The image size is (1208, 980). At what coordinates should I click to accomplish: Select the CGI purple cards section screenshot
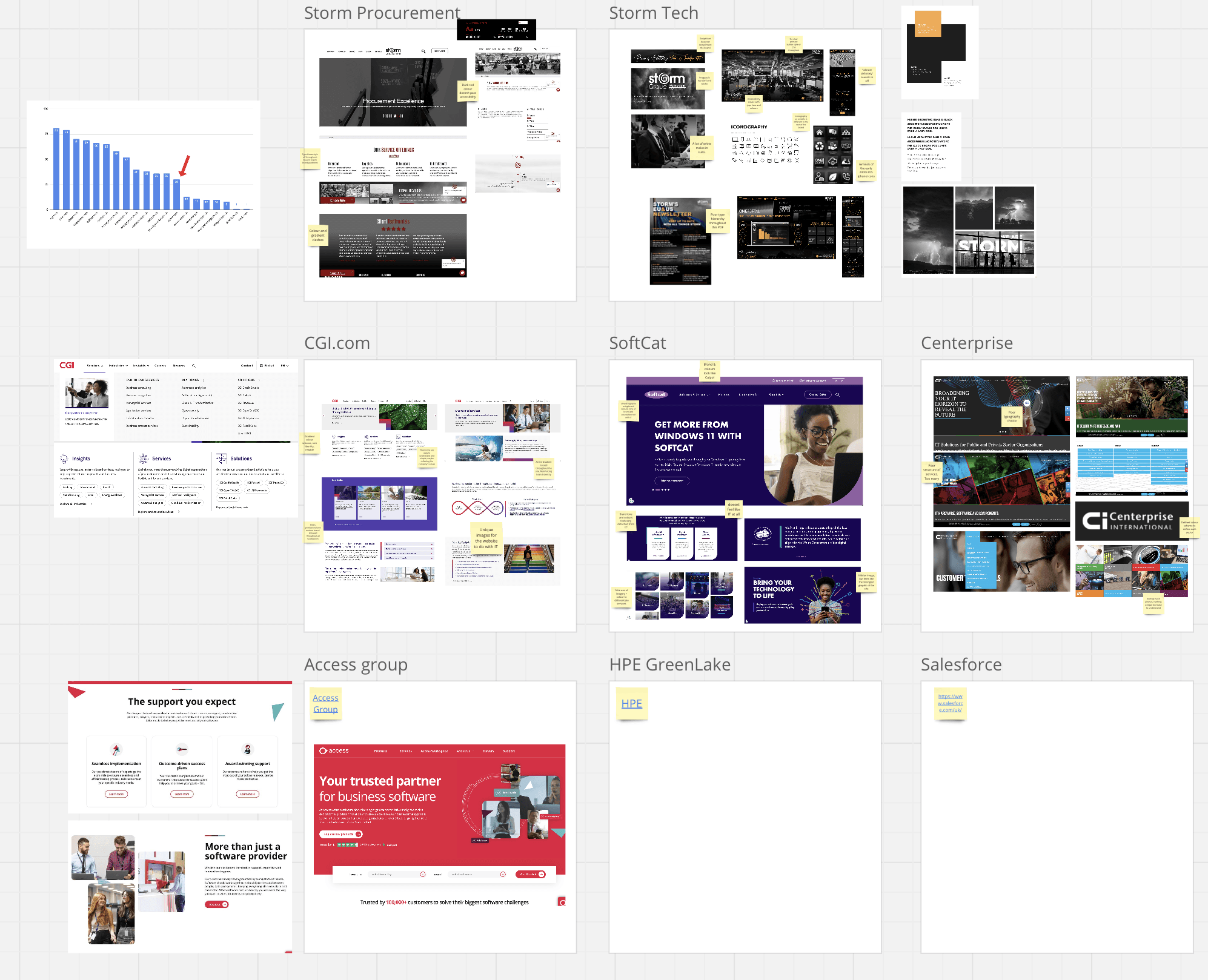[379, 503]
